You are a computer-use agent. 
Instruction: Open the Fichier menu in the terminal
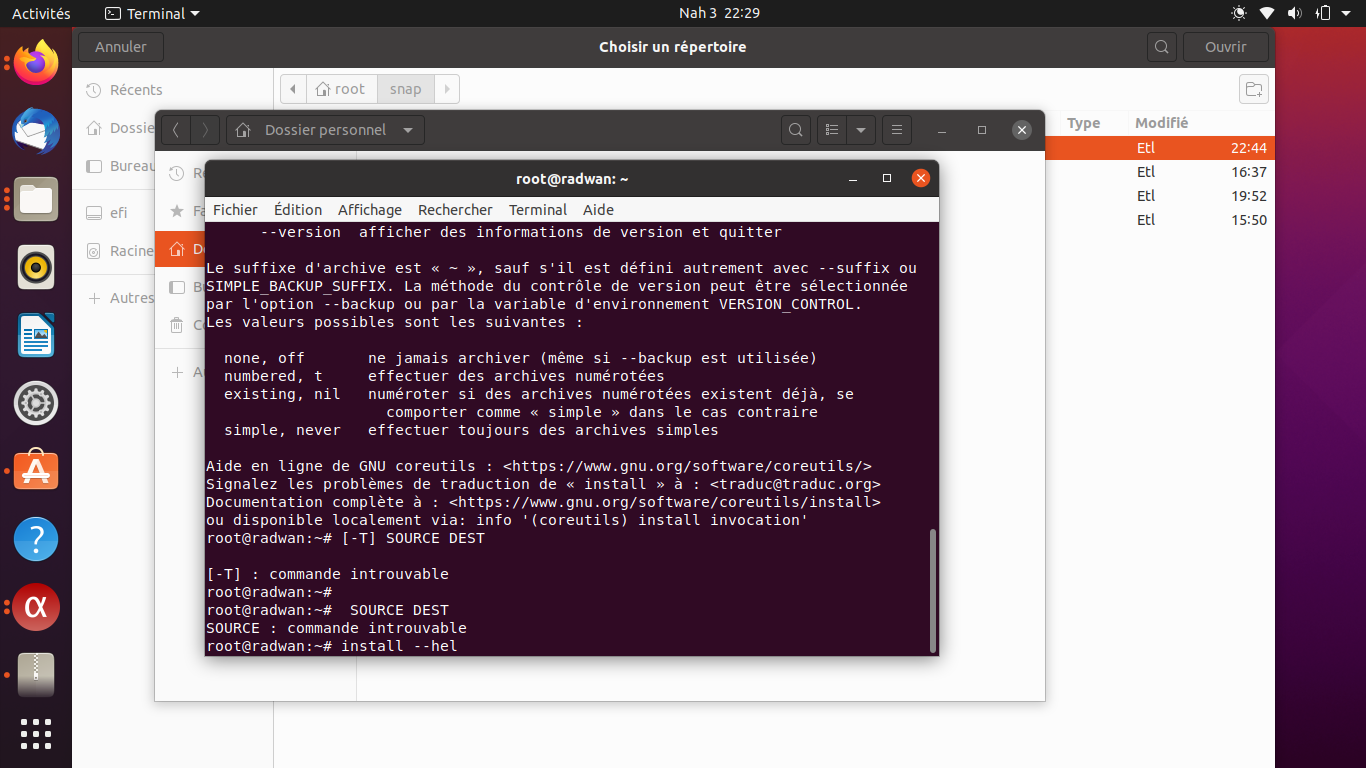pos(235,210)
